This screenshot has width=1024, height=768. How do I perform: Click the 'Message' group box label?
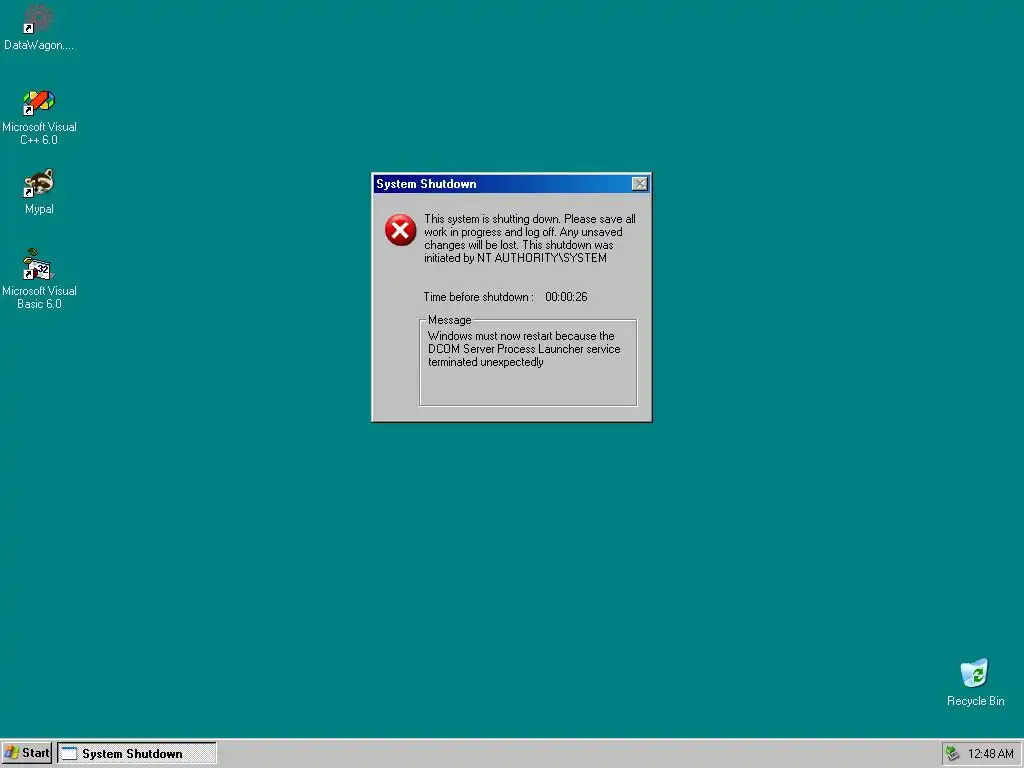tap(449, 320)
